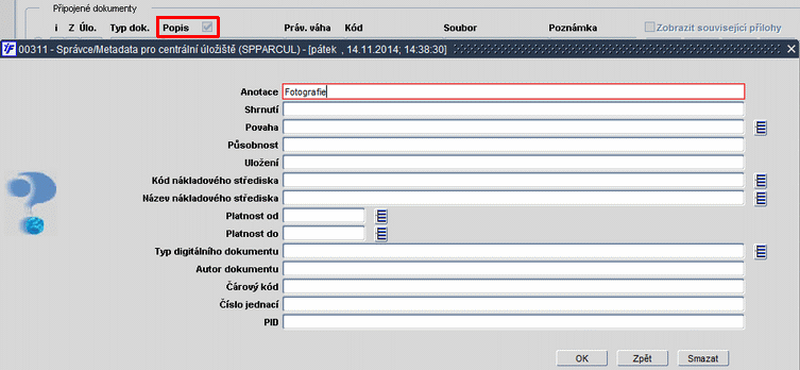This screenshot has height=370, width=800.
Task: Click the Autor dokumentu label
Action: pos(237,269)
